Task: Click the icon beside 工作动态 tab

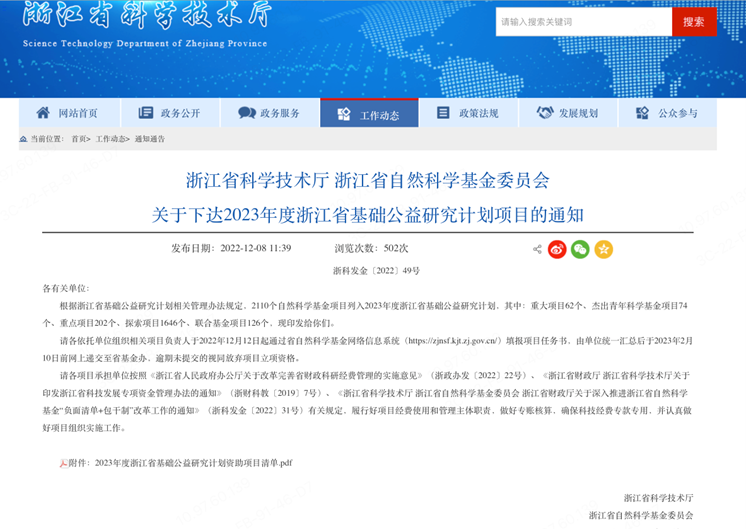Action: (x=344, y=114)
